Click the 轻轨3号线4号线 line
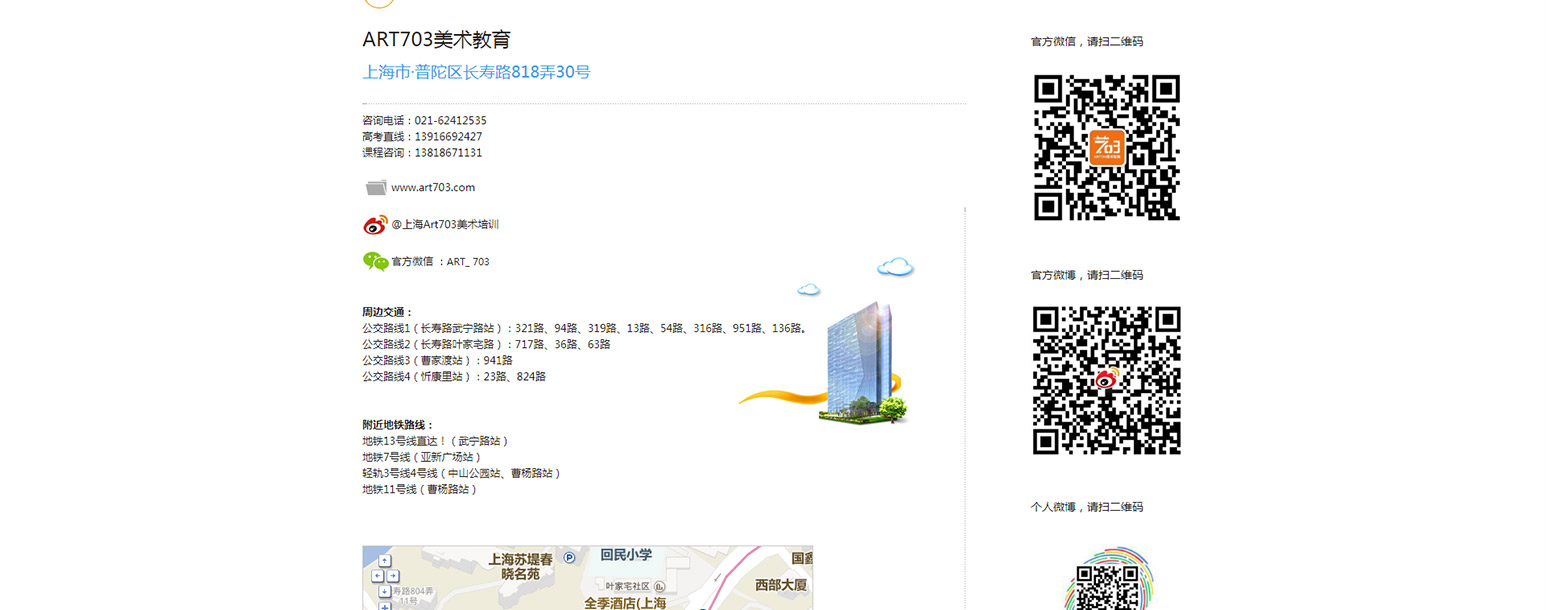 (461, 473)
